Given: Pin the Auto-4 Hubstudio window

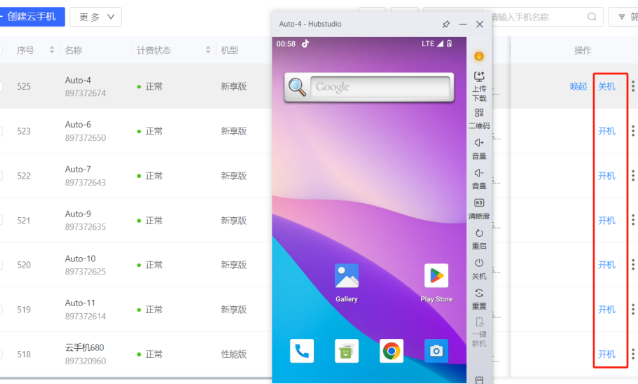Looking at the screenshot, I should coord(446,24).
